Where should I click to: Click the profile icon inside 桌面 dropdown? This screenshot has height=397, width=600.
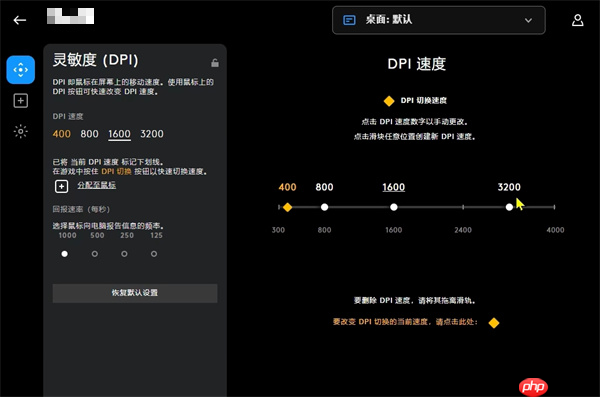[x=349, y=20]
